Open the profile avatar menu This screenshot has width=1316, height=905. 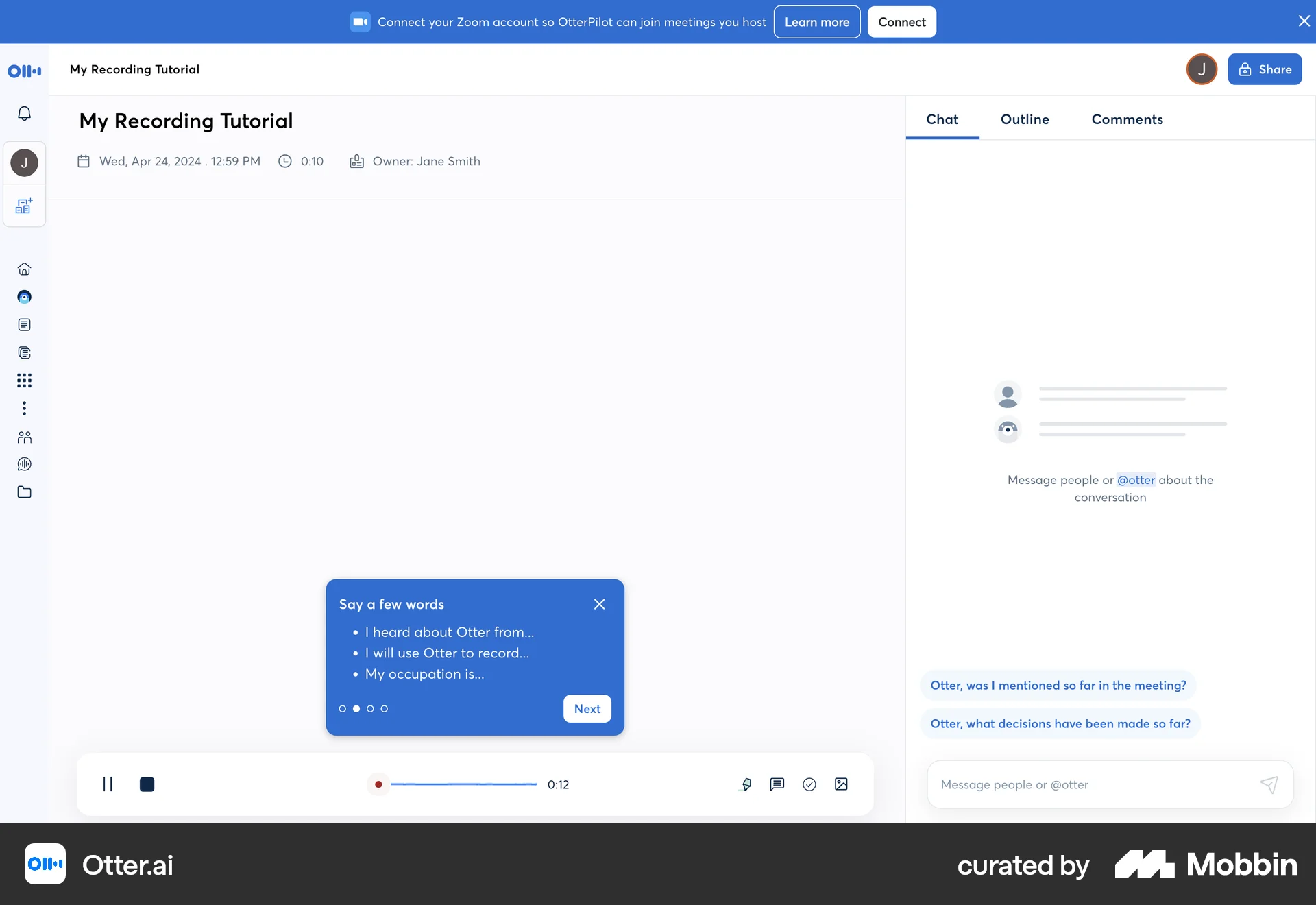(x=1201, y=69)
